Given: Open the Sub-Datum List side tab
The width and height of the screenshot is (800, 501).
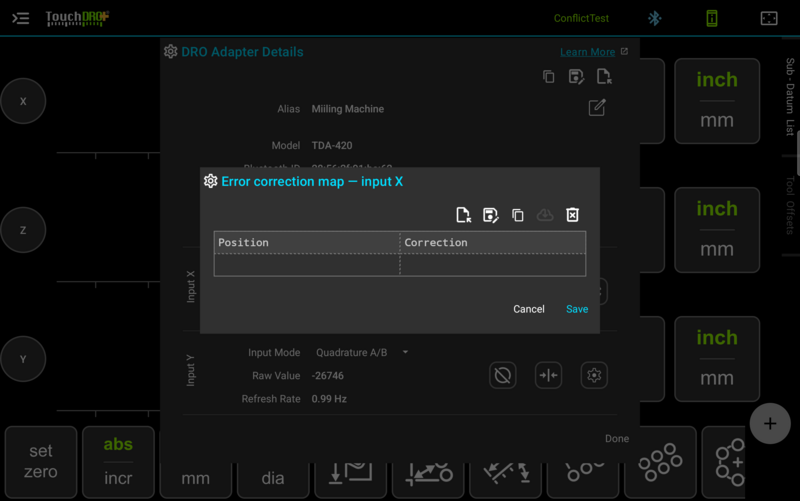Looking at the screenshot, I should tap(790, 97).
